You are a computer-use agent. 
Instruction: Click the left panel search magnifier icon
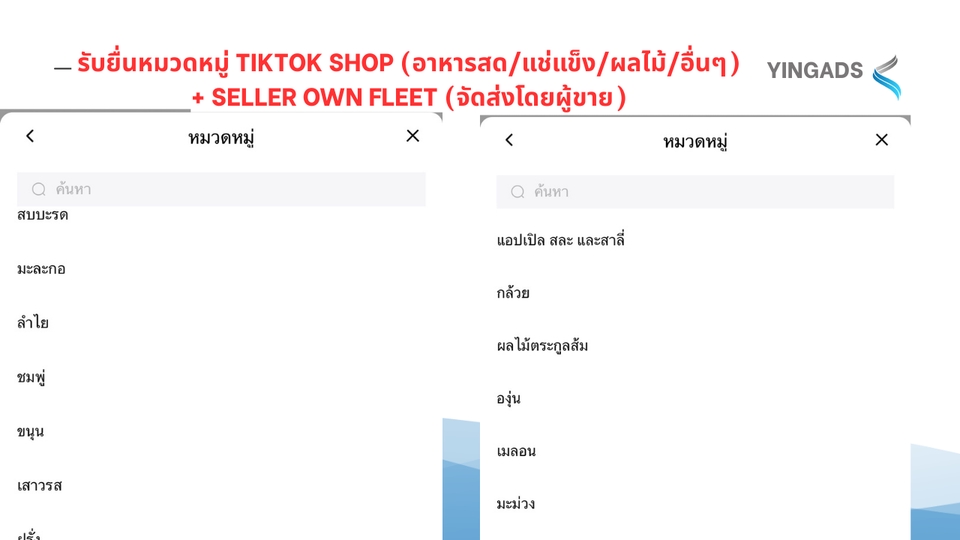[x=39, y=189]
